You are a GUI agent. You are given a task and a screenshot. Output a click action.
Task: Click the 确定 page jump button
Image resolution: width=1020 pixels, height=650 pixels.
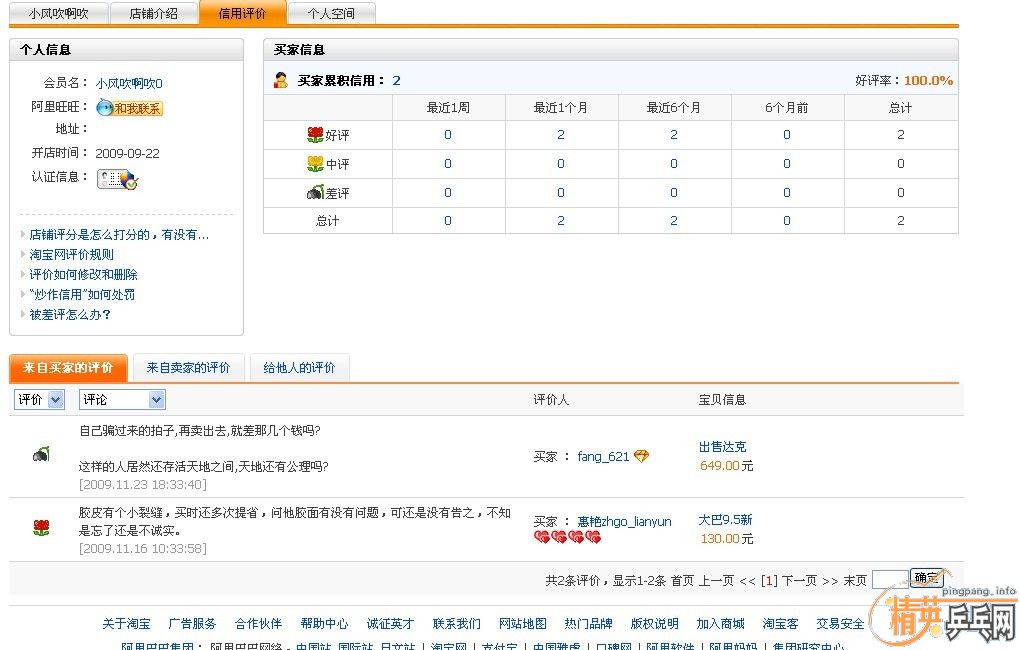tap(926, 578)
